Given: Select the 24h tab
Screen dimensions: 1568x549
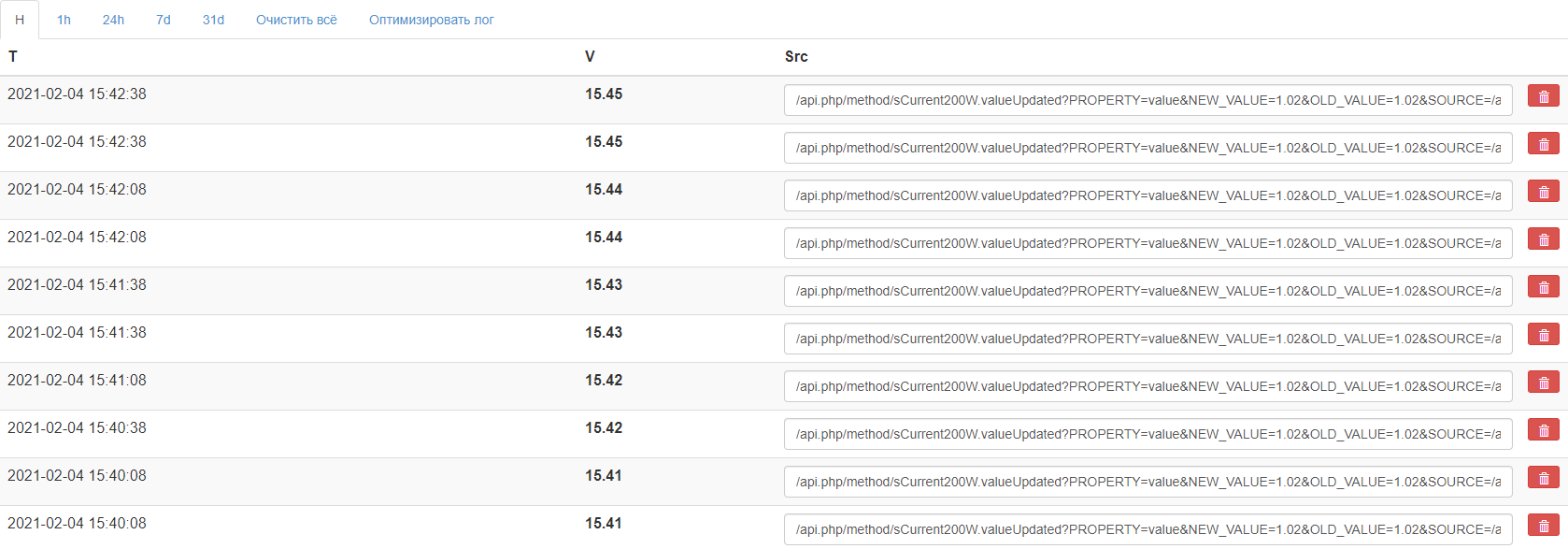Looking at the screenshot, I should [x=113, y=20].
